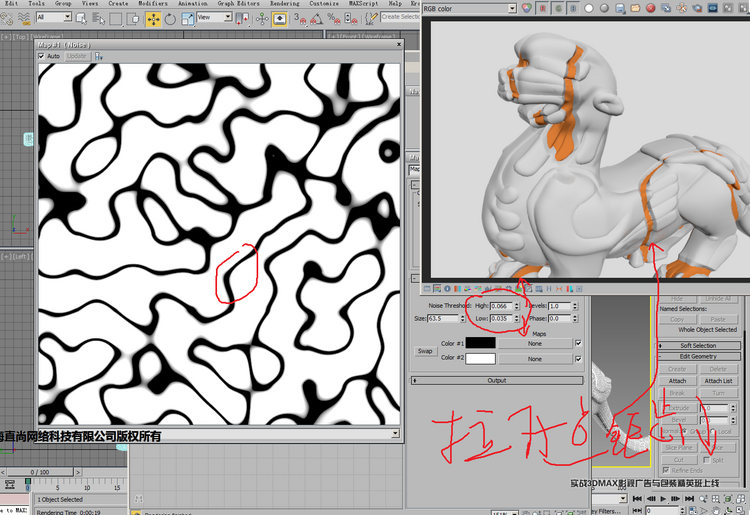
Task: Increase the High noise threshold spinner
Action: point(517,304)
